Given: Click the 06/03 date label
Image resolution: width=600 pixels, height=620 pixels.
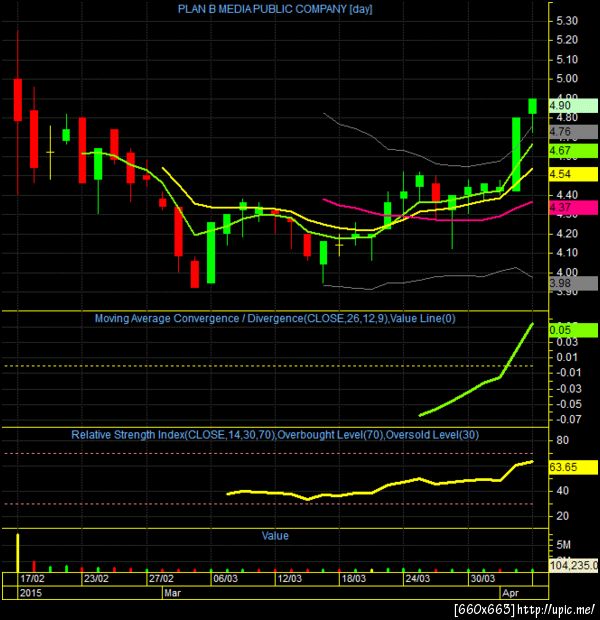Looking at the screenshot, I should tap(225, 579).
